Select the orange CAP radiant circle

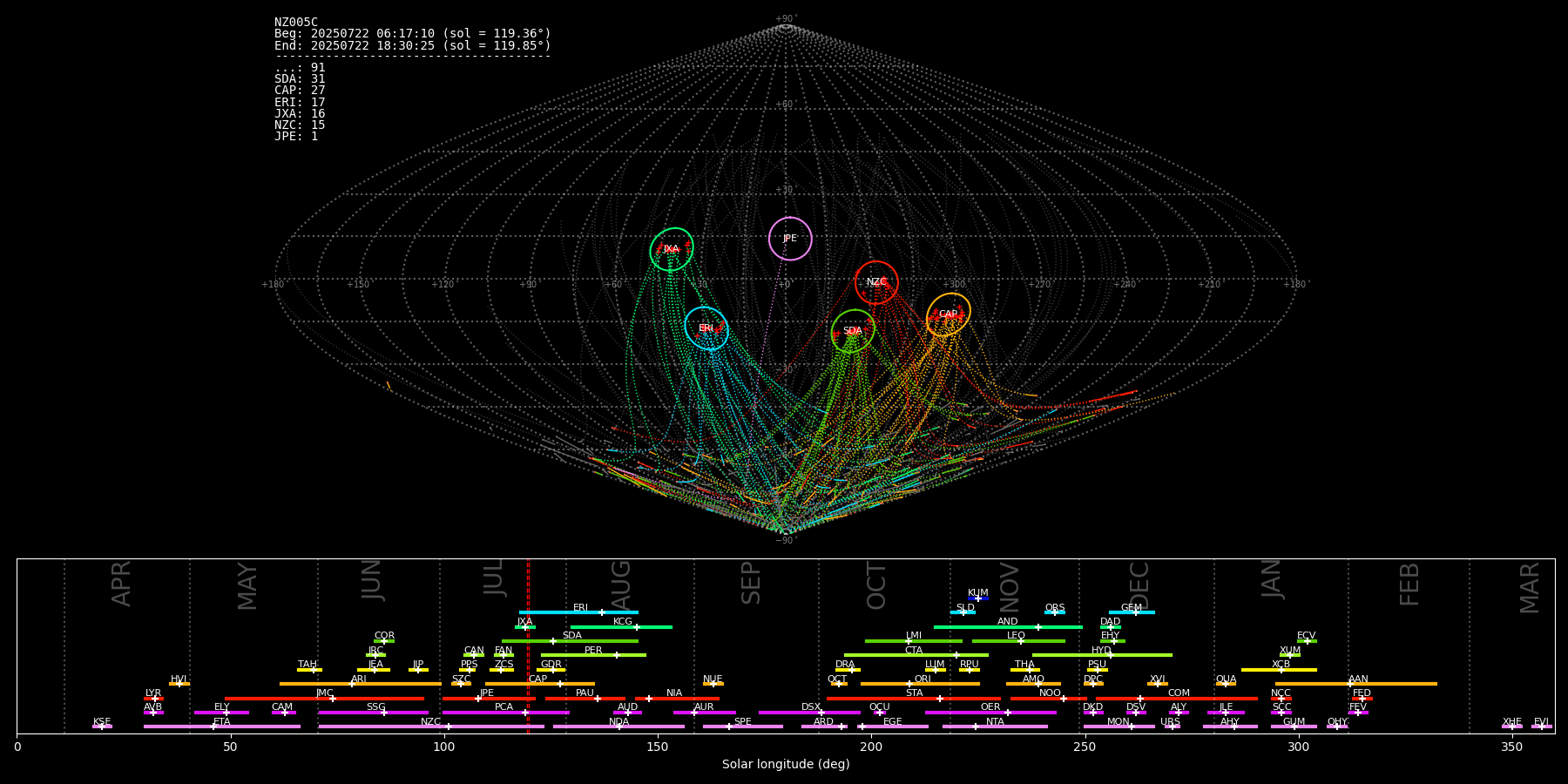[x=949, y=314]
